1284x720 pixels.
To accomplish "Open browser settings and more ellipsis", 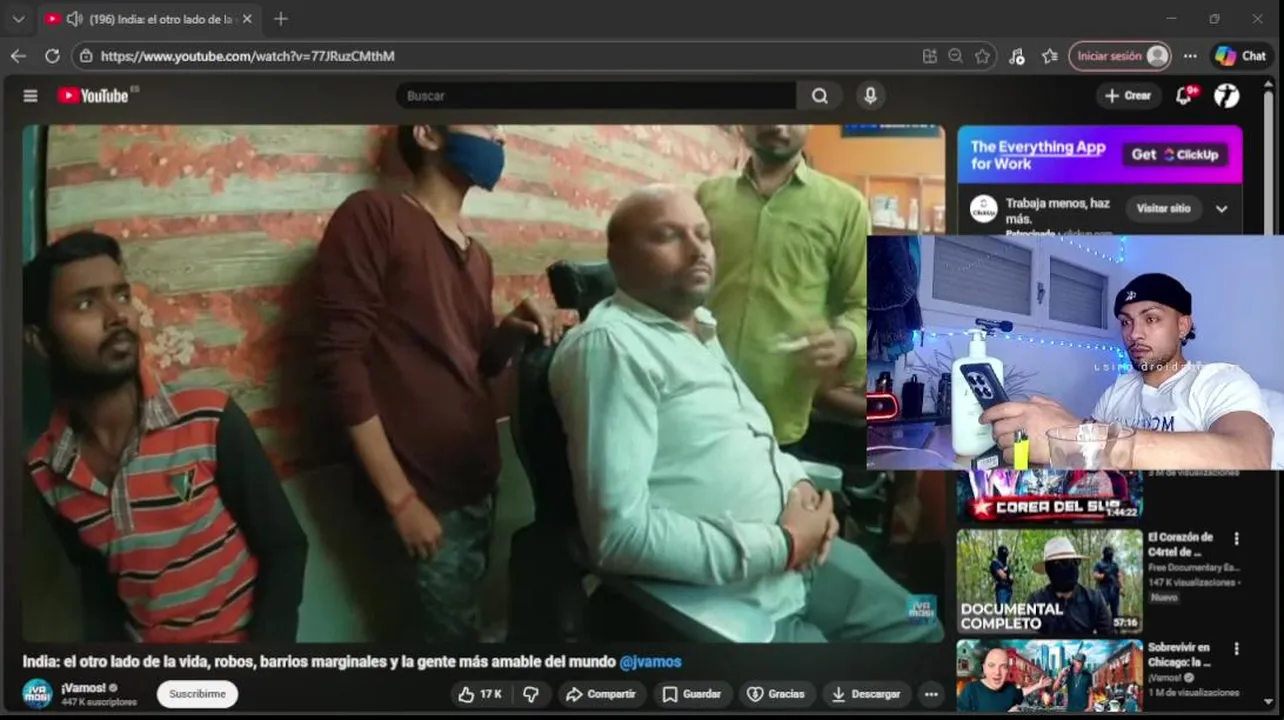I will [x=1190, y=56].
